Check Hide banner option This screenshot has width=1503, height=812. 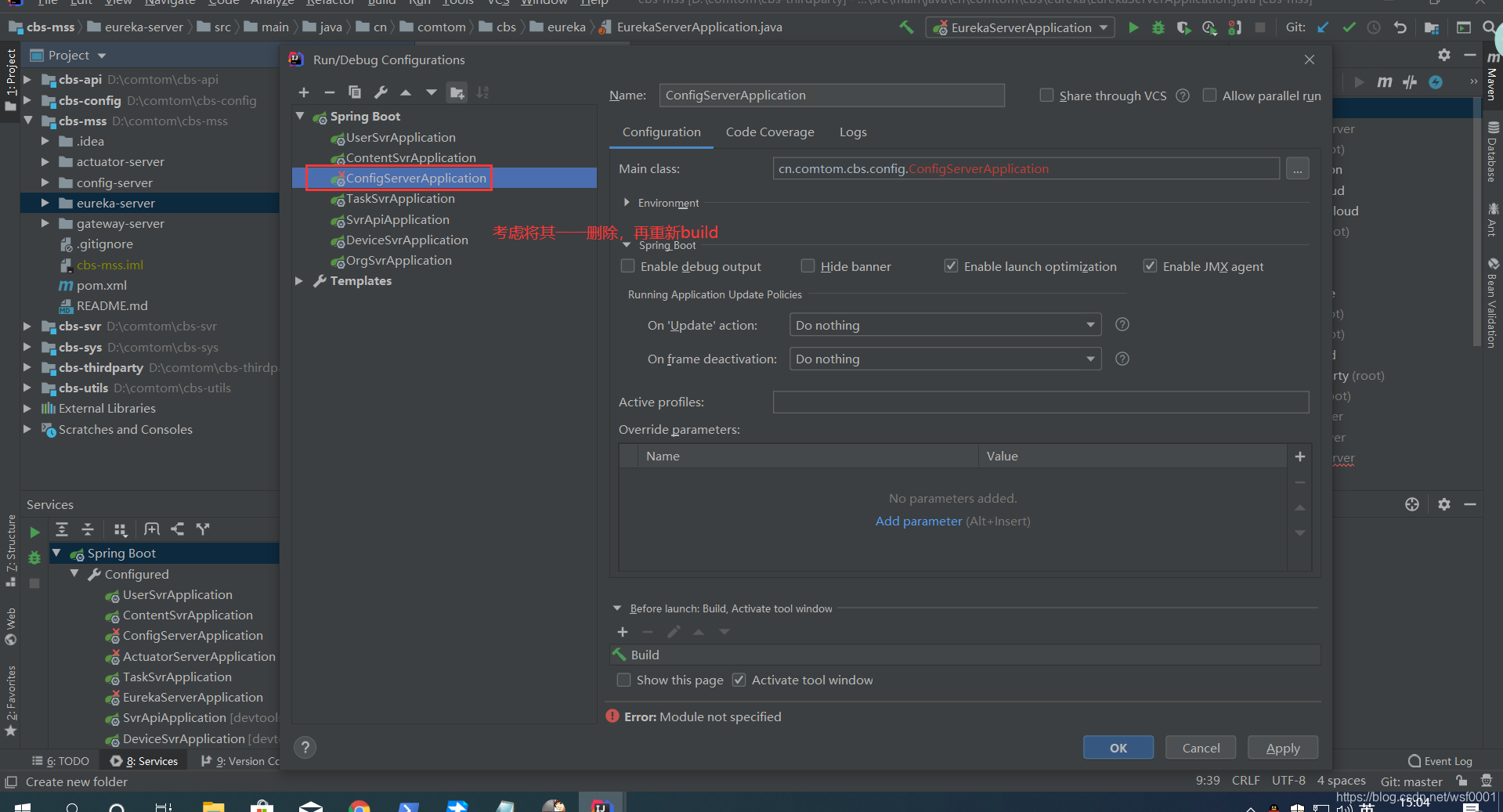pos(808,266)
